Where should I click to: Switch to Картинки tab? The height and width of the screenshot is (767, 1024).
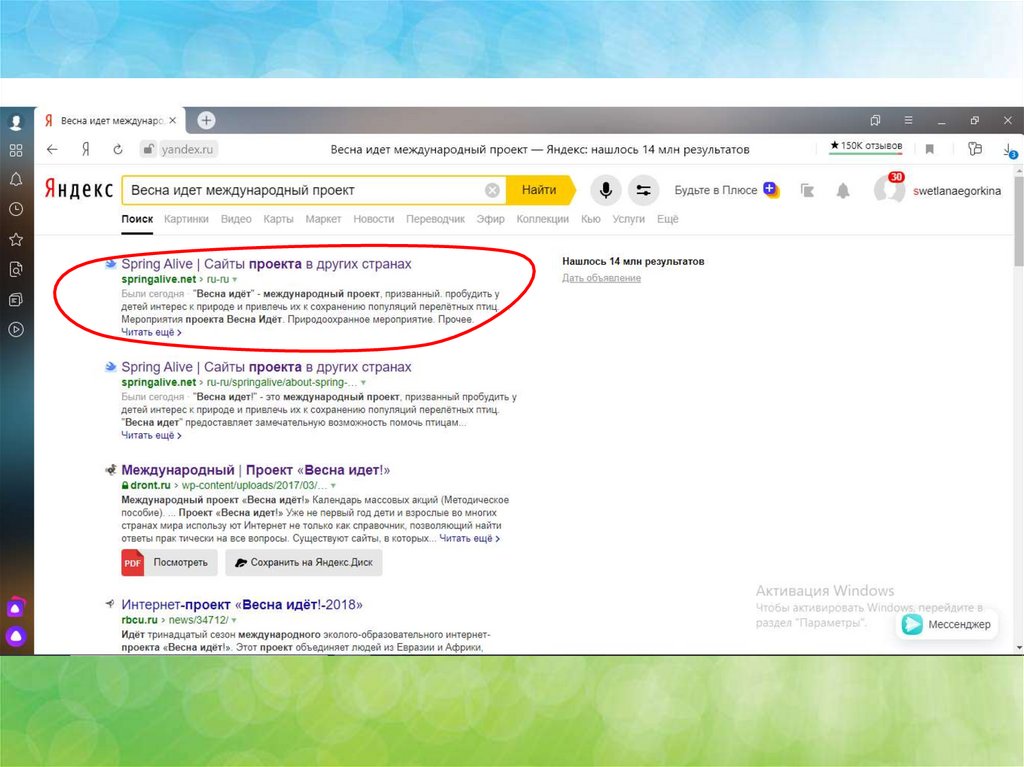tap(186, 219)
